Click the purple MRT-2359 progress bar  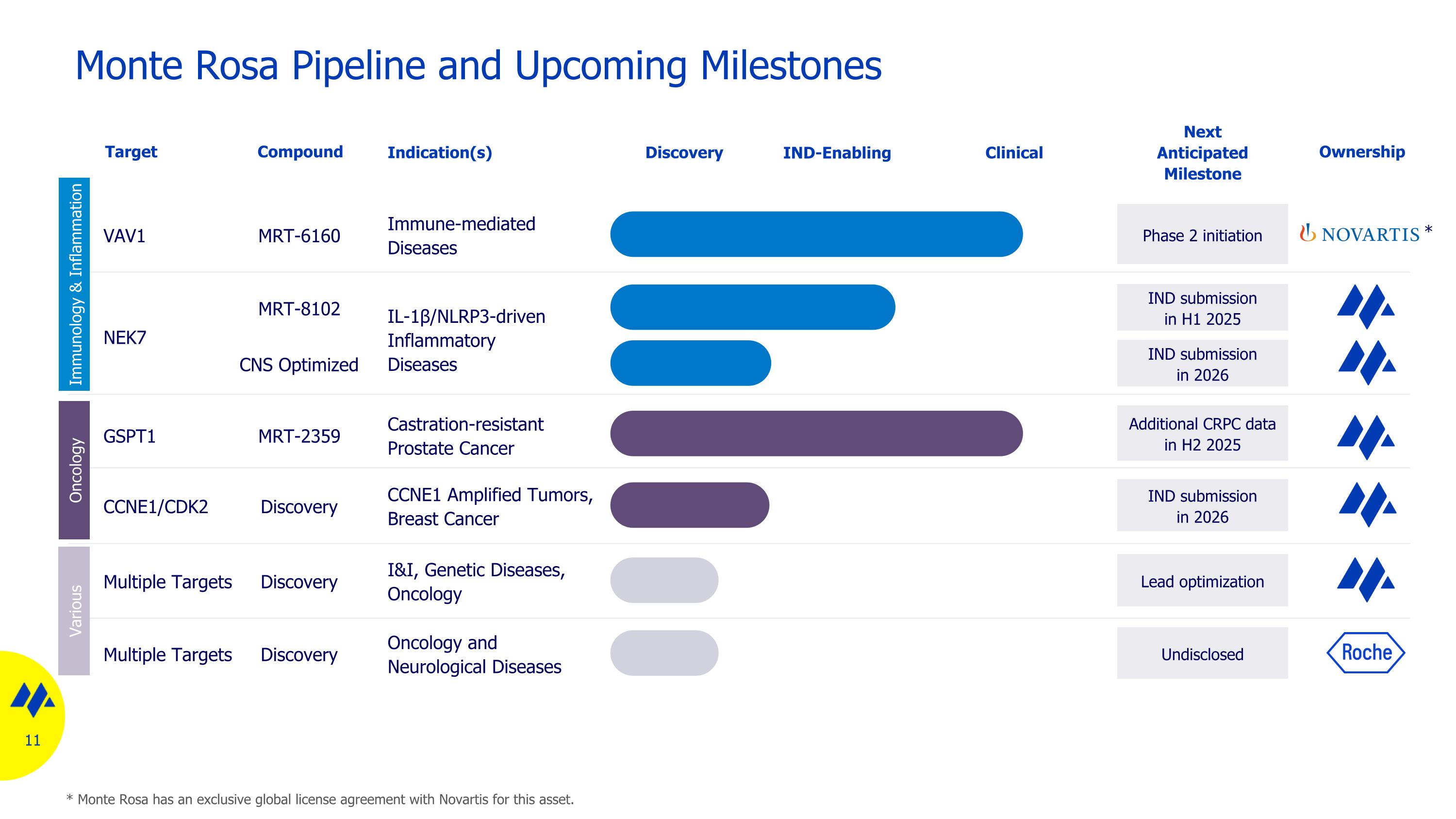(816, 434)
